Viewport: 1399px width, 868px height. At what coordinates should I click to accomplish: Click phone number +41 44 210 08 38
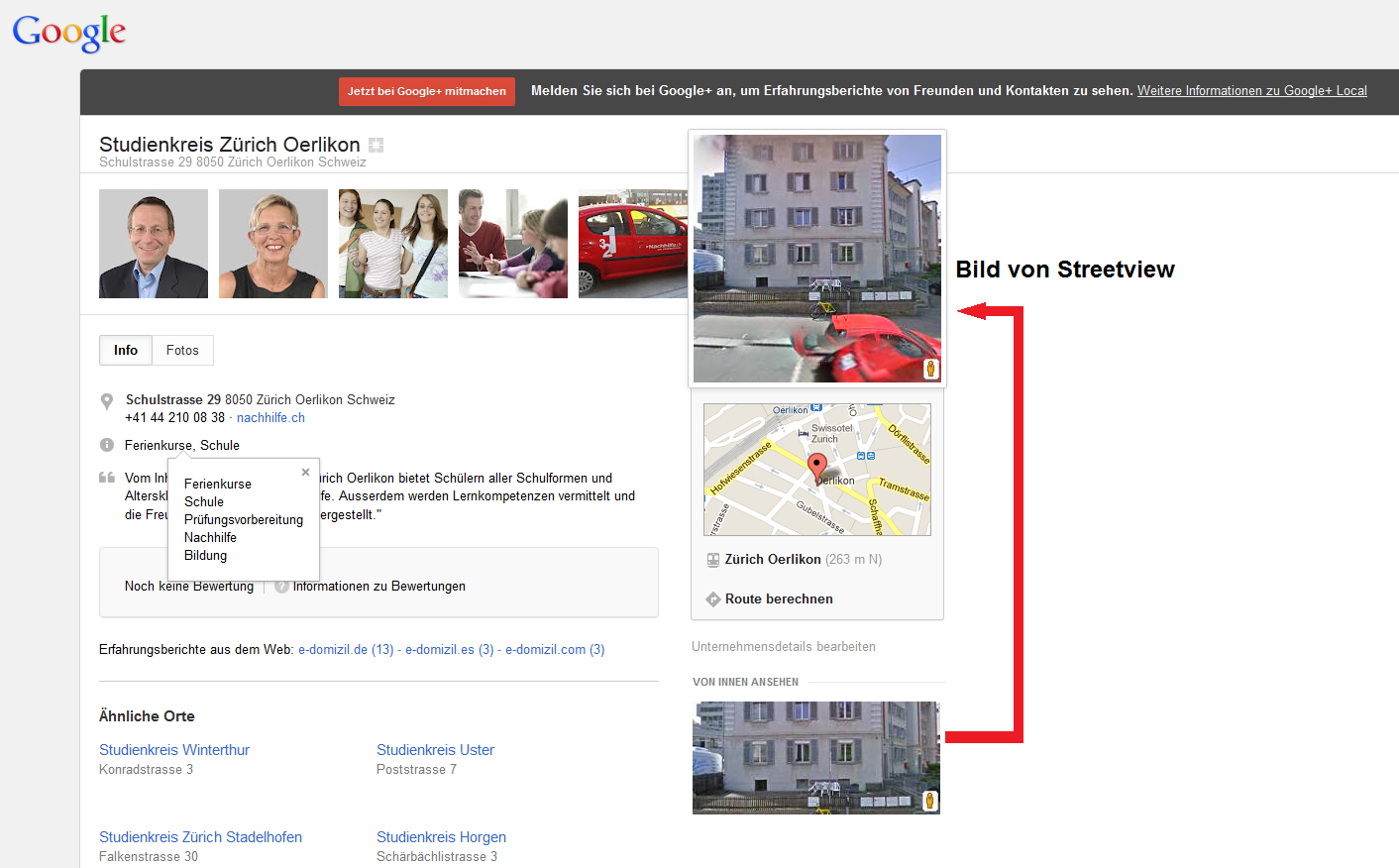click(174, 418)
